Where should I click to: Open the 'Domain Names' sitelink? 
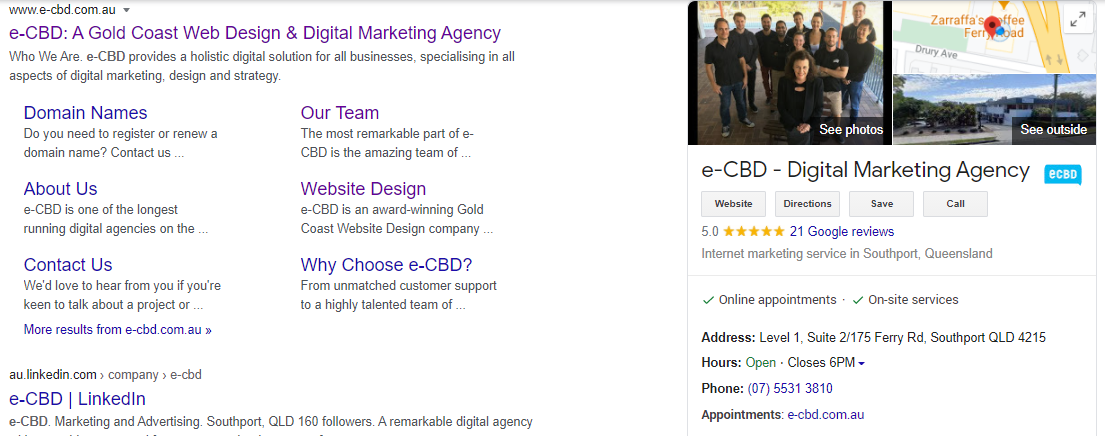(x=85, y=113)
